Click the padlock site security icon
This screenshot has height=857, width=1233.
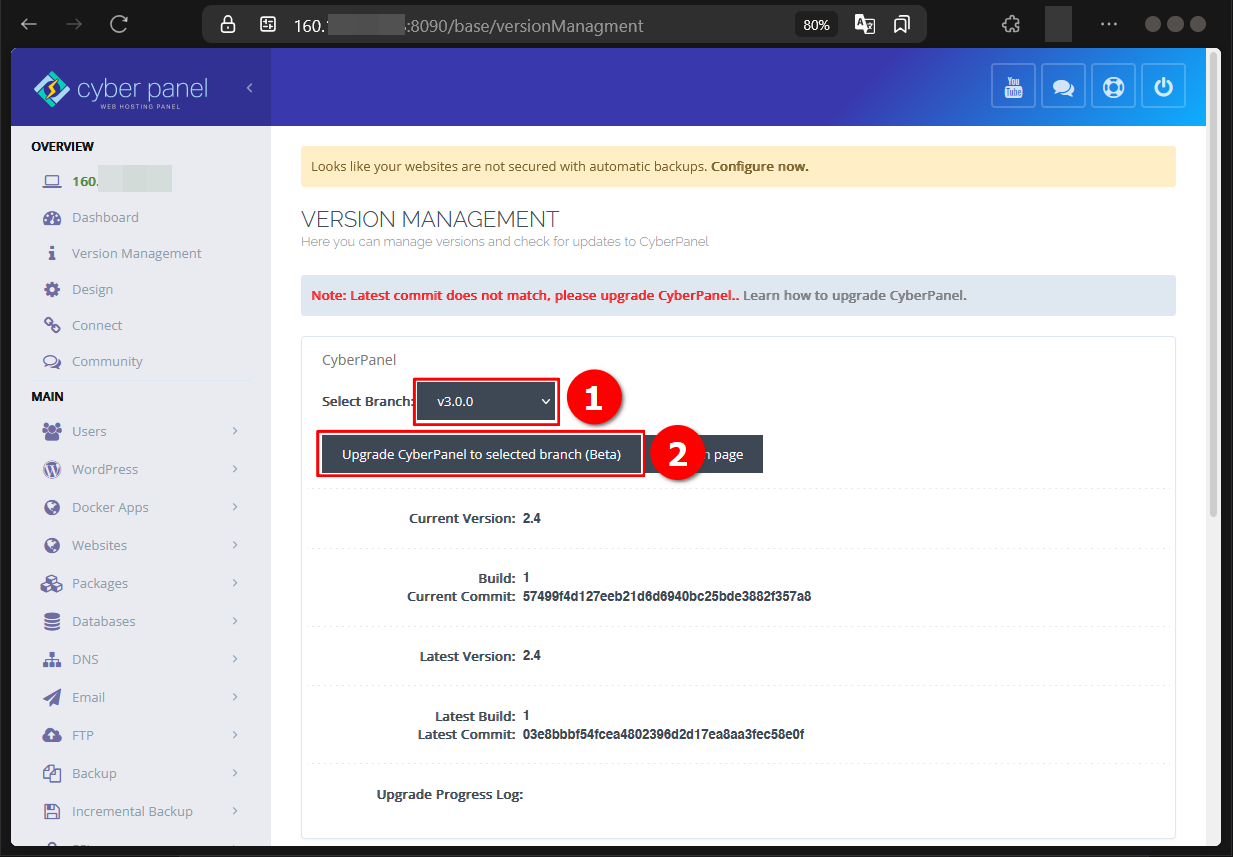[228, 25]
